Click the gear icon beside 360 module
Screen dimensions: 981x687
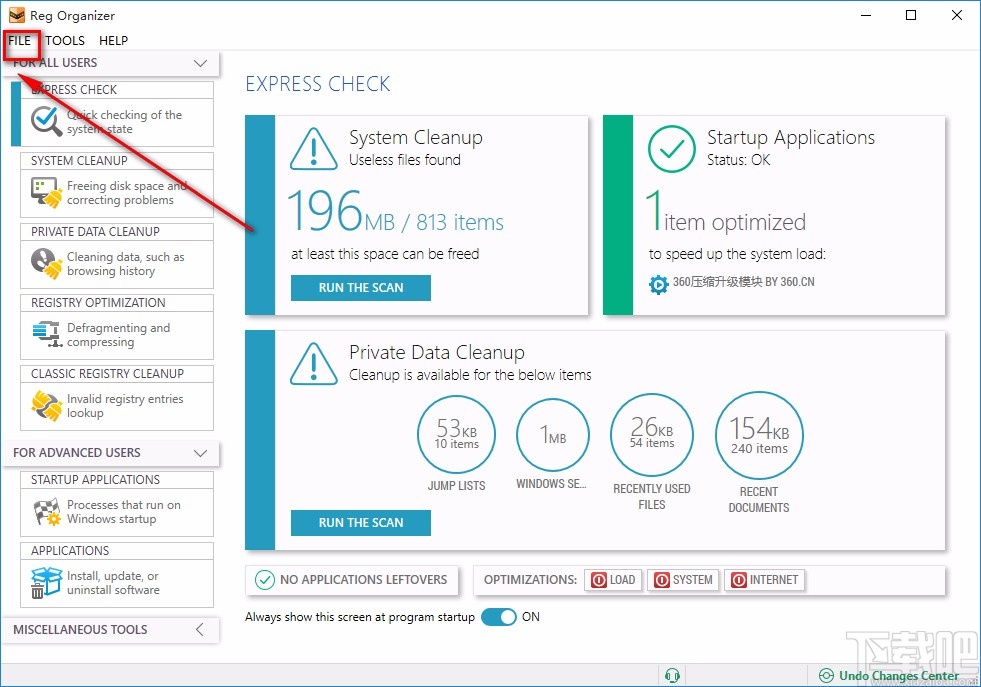click(658, 284)
